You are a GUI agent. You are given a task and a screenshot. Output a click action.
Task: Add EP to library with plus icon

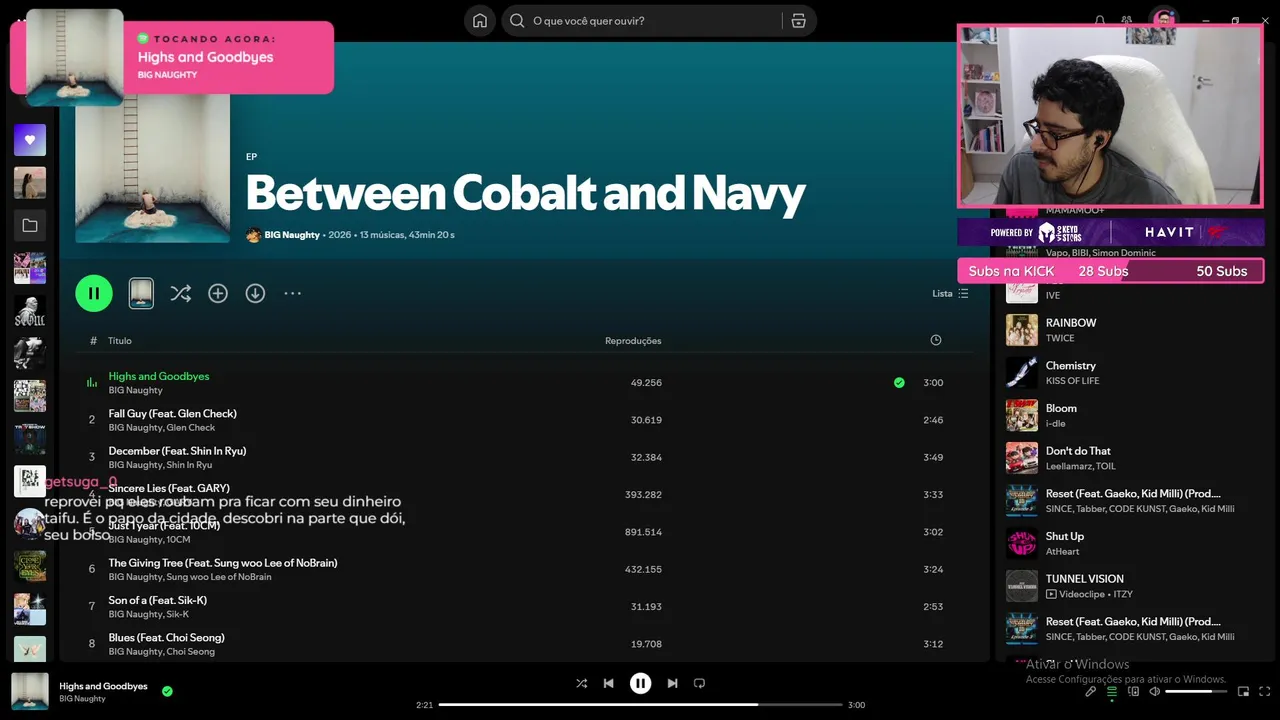pyautogui.click(x=218, y=293)
